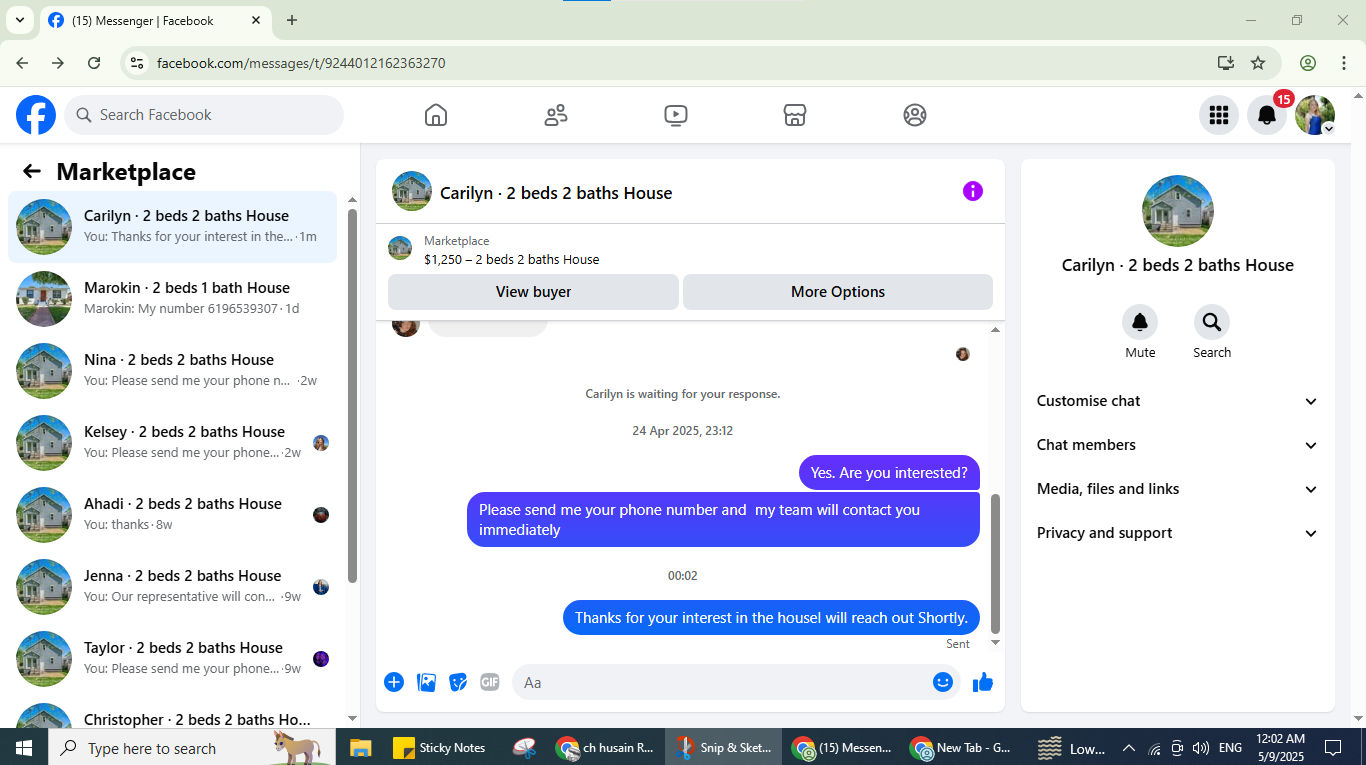Click the Facebook logo
This screenshot has width=1366, height=765.
(x=36, y=115)
